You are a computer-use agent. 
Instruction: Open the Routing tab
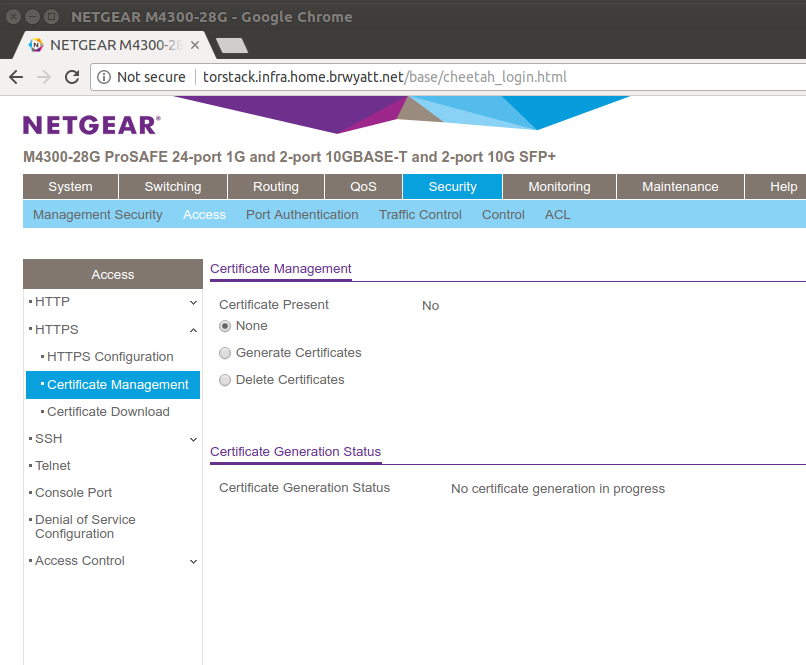pyautogui.click(x=276, y=187)
